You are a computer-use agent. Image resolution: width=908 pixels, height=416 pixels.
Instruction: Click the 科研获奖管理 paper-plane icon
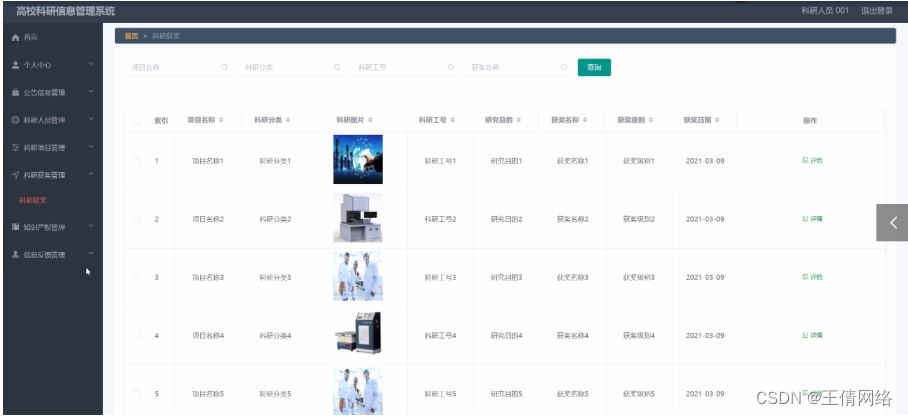[x=16, y=174]
